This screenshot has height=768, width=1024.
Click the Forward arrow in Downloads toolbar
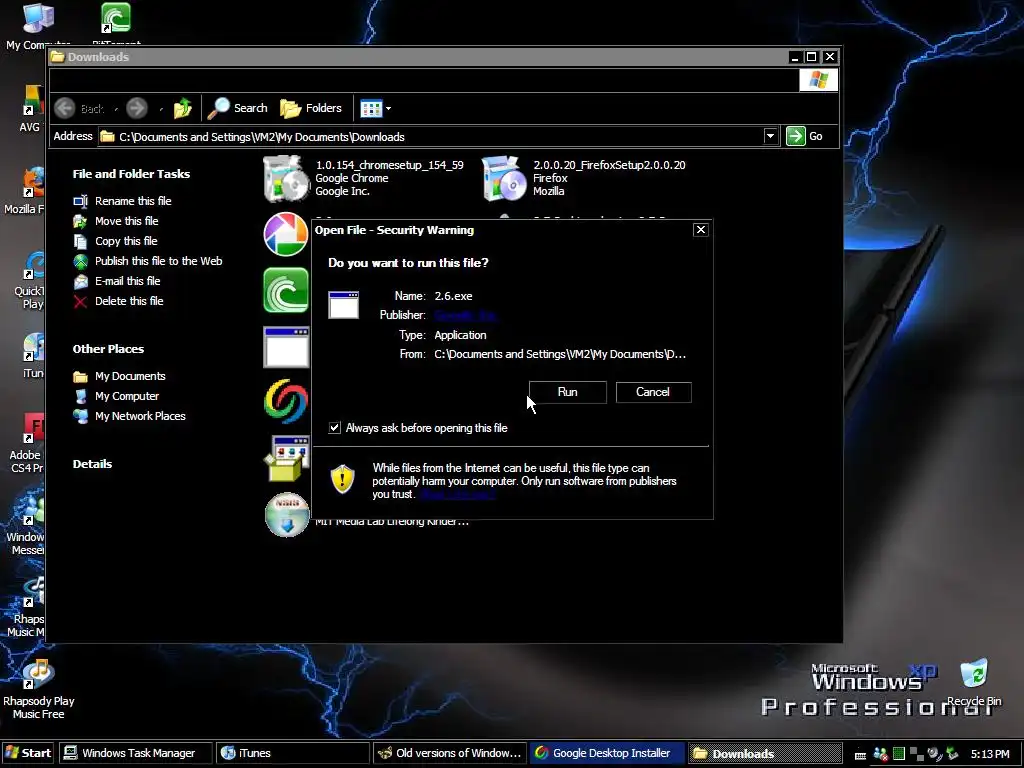136,108
